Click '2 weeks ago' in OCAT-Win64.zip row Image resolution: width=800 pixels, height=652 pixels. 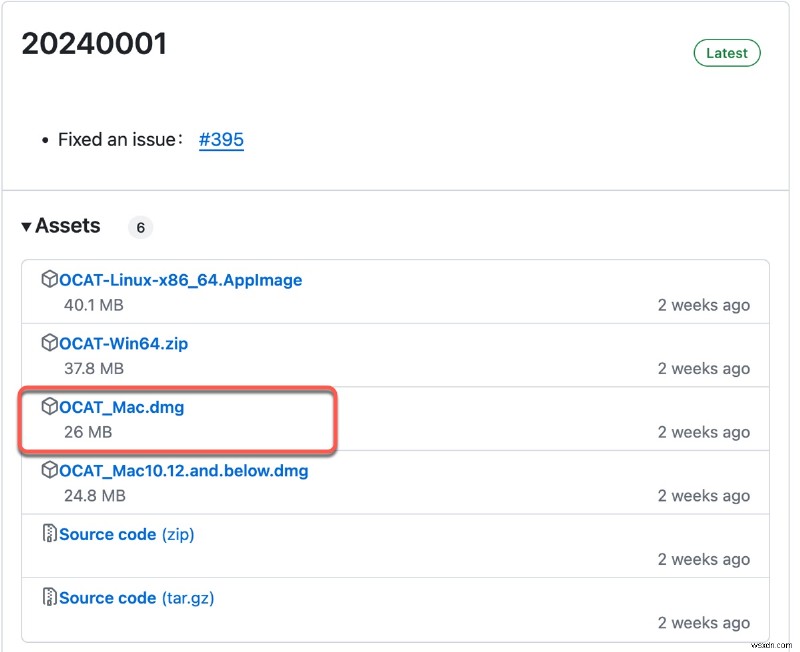[x=704, y=368]
